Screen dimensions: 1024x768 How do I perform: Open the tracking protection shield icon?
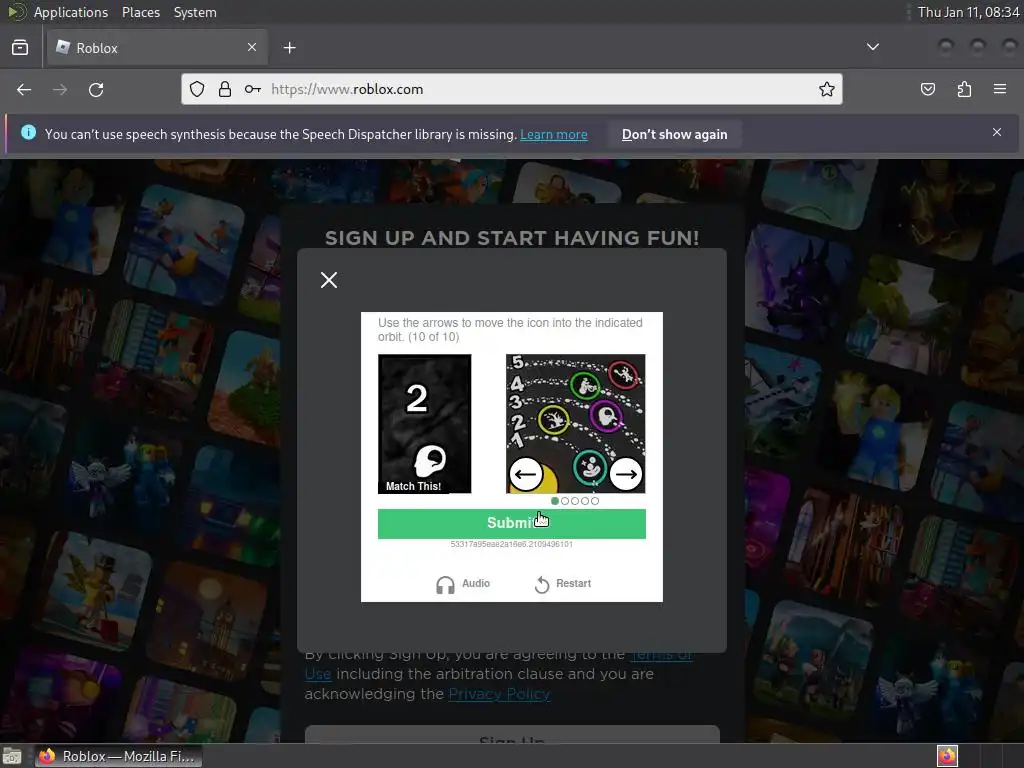tap(197, 89)
